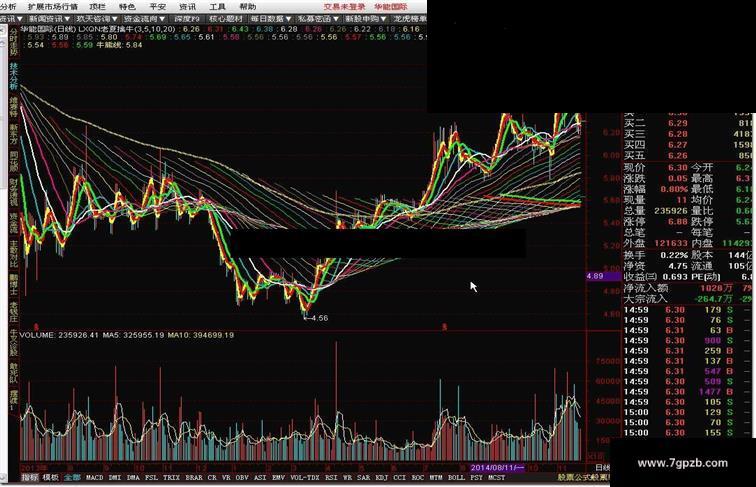This screenshot has width=756, height=487.
Task: Open the 扩展市场行情 menu
Action: pos(53,7)
